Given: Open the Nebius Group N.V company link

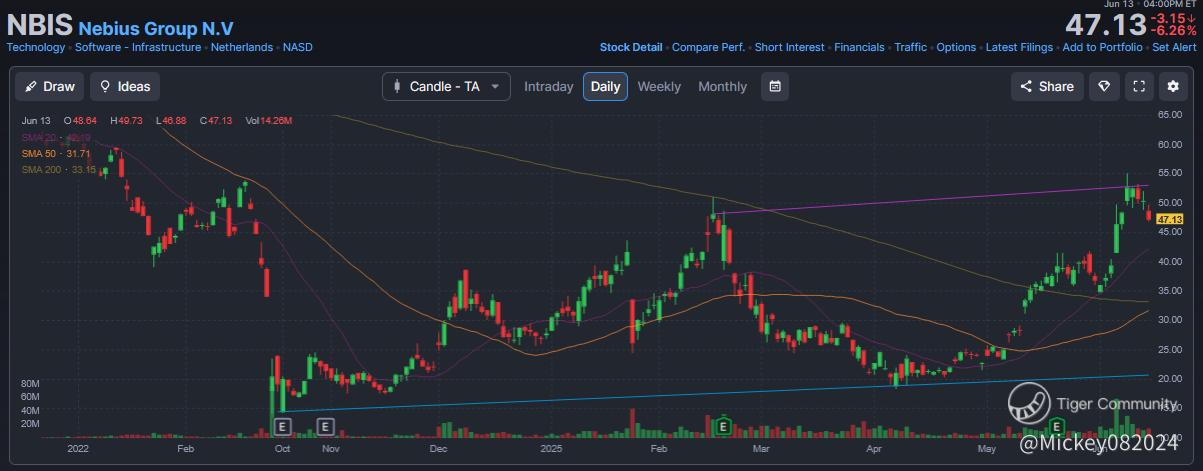Looking at the screenshot, I should [x=156, y=28].
